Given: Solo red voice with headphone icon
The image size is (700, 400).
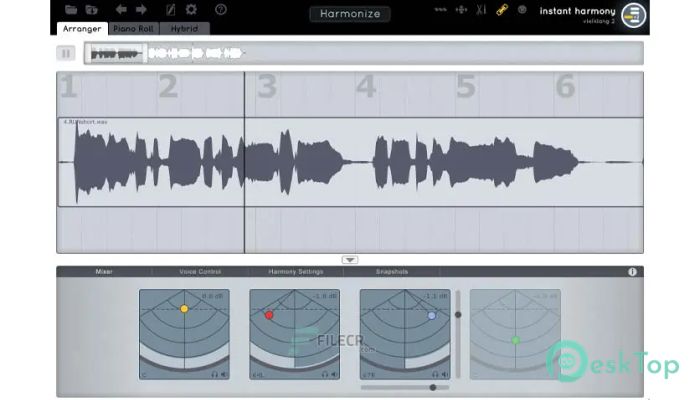Looking at the screenshot, I should (325, 374).
